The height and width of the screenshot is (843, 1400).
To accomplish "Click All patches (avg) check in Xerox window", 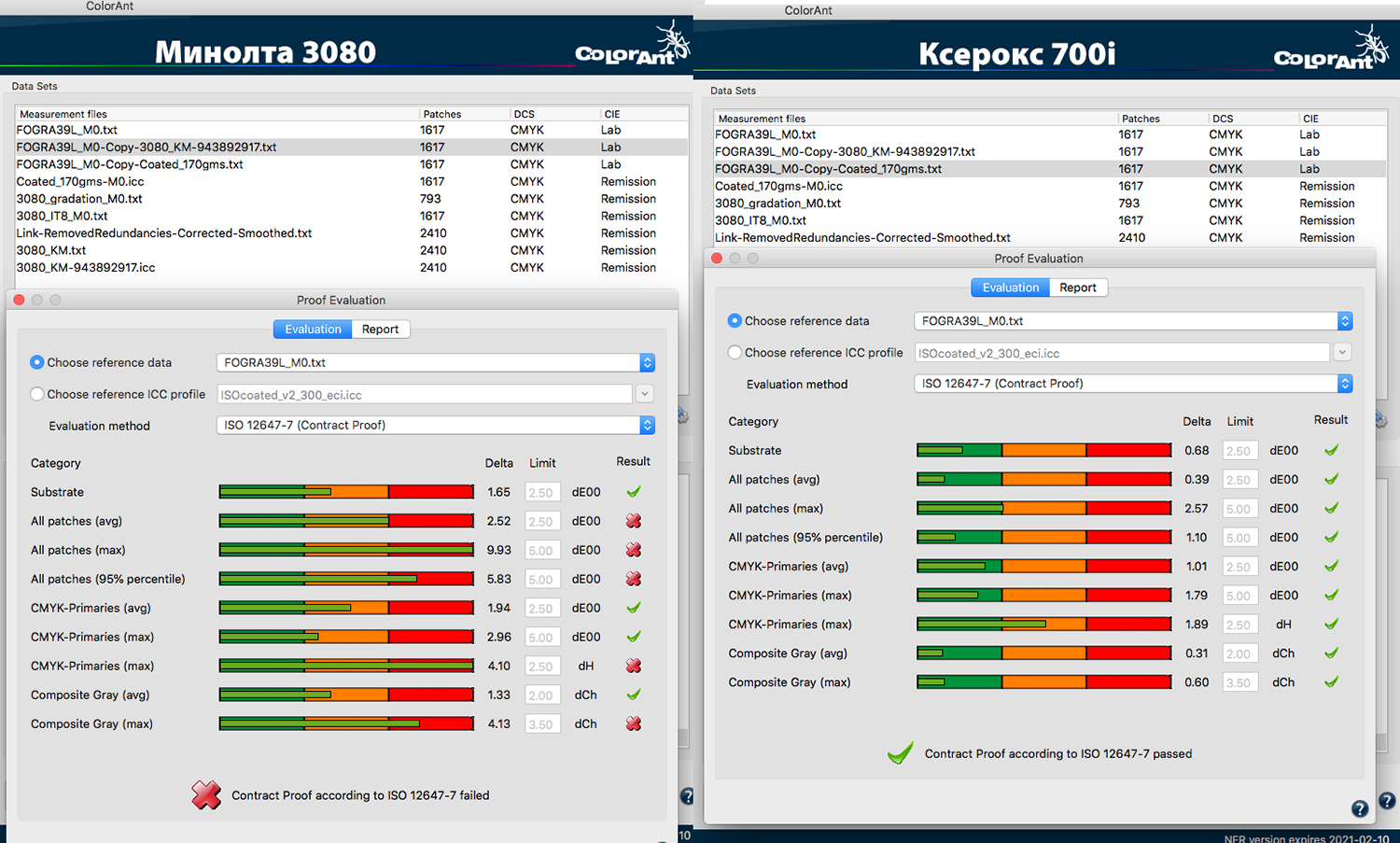I will tap(1332, 479).
